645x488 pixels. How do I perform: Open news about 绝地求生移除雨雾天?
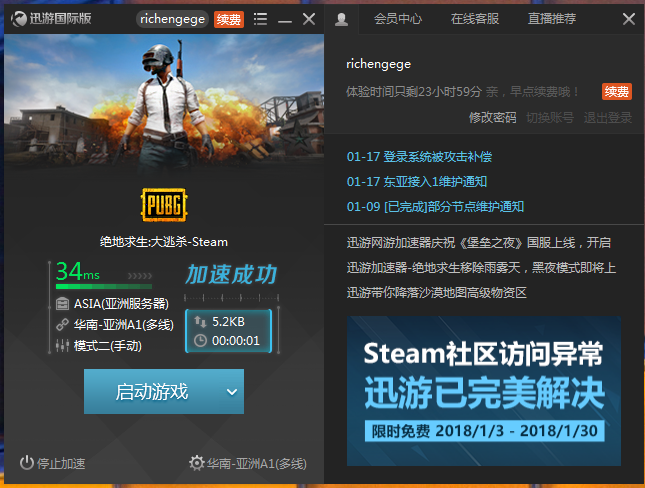[x=481, y=268]
